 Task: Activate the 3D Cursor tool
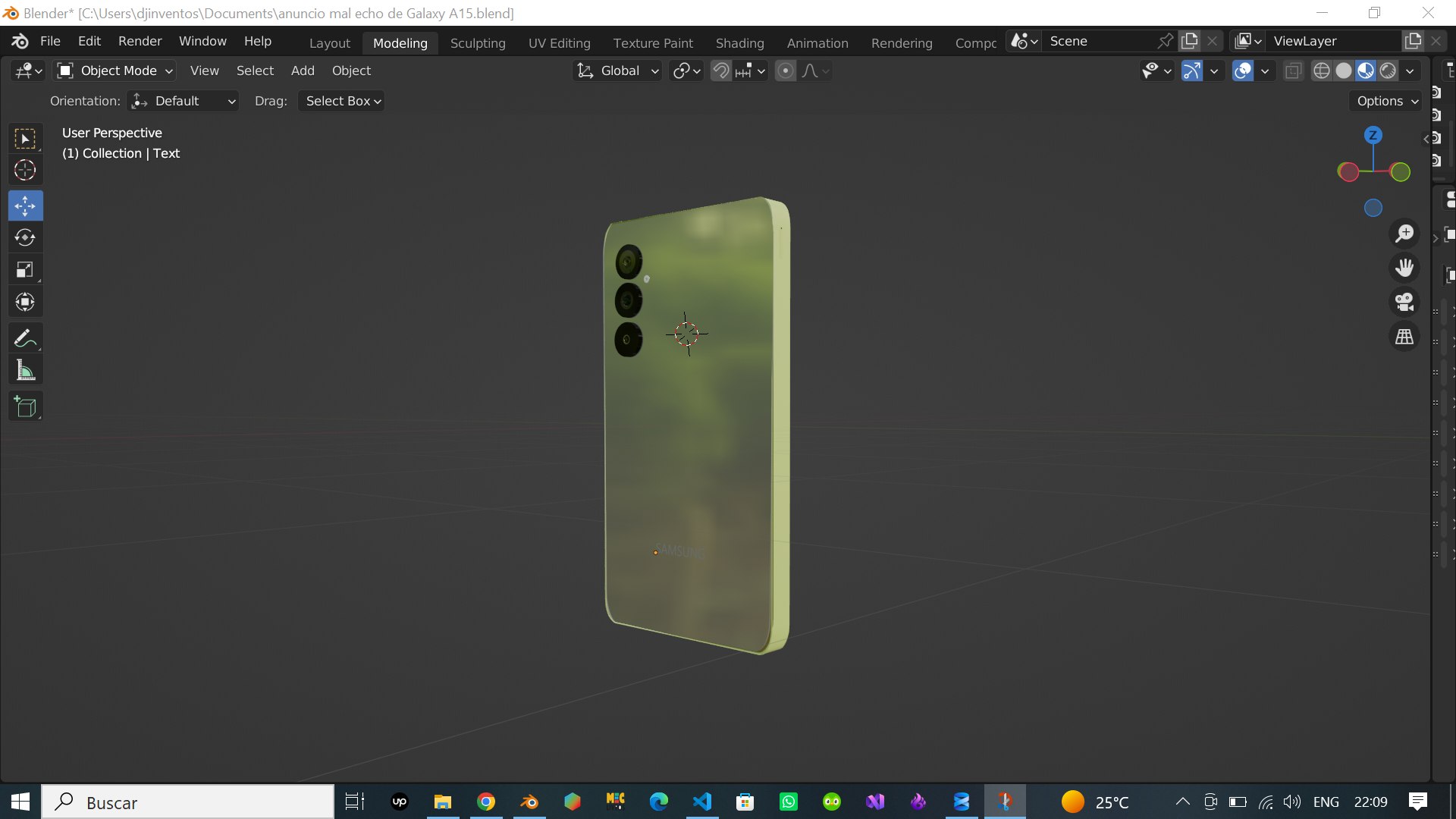click(x=25, y=171)
